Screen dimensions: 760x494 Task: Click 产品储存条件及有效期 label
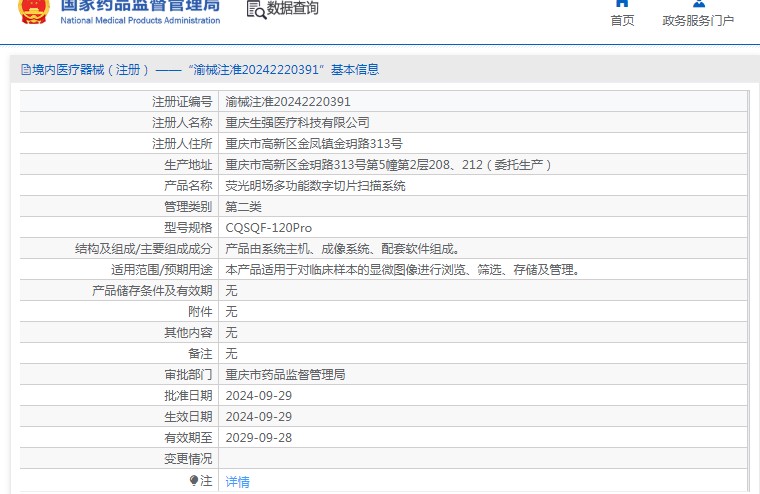point(152,290)
